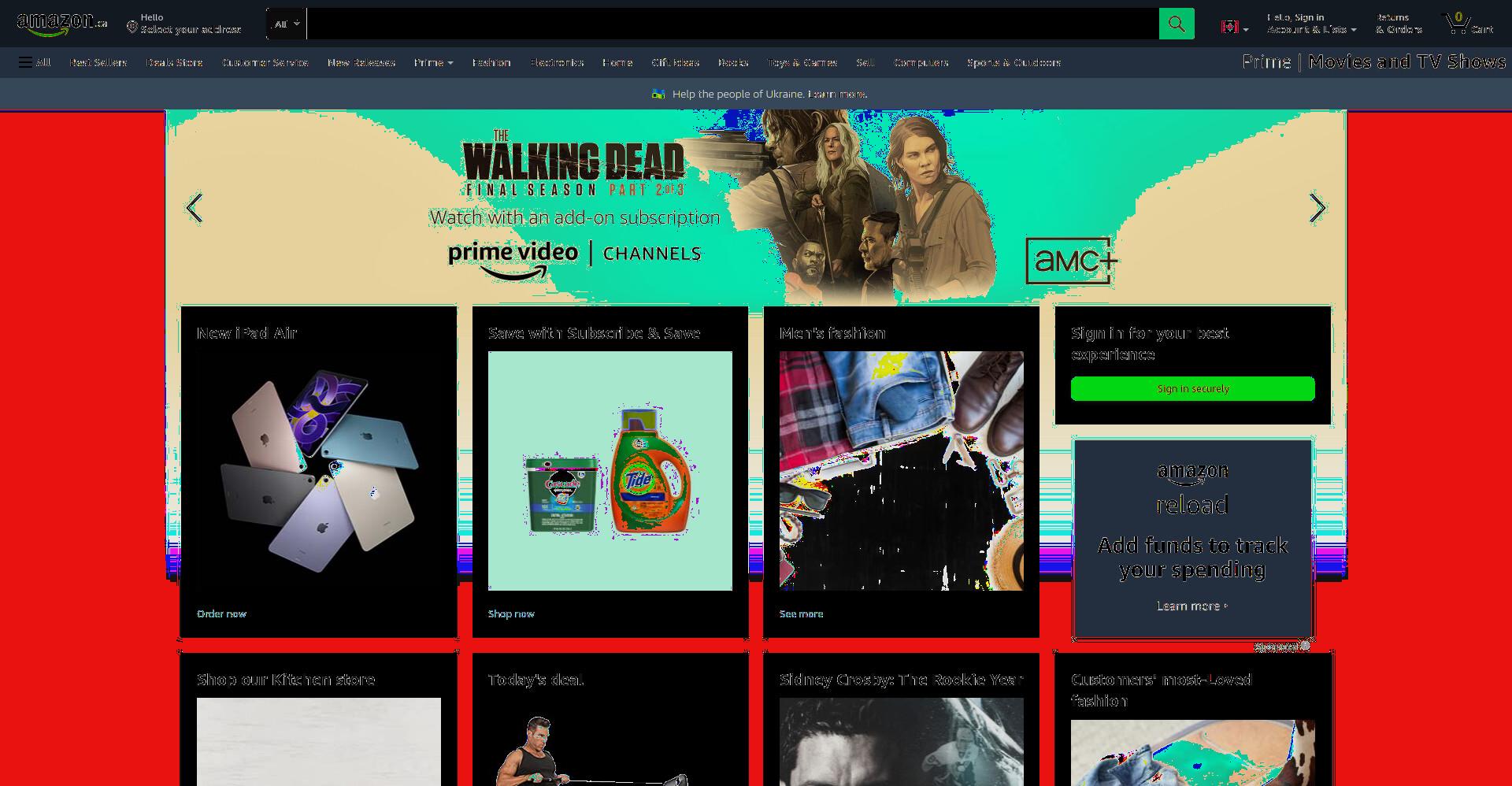This screenshot has height=786, width=1512.
Task: Open the Sidney Crosby Rookie Year image
Action: [x=902, y=742]
